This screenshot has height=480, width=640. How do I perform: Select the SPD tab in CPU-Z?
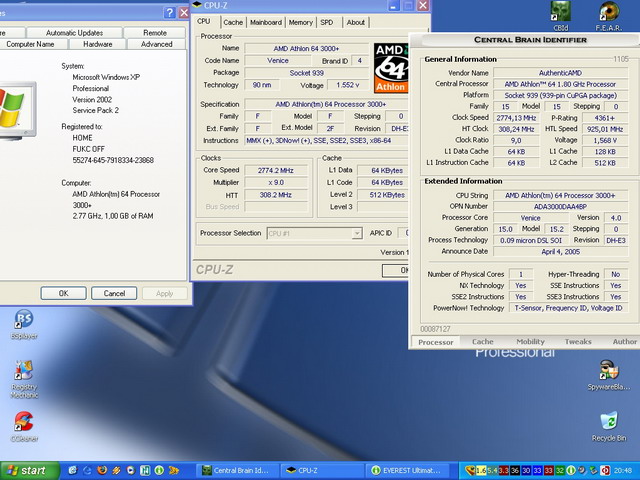327,22
